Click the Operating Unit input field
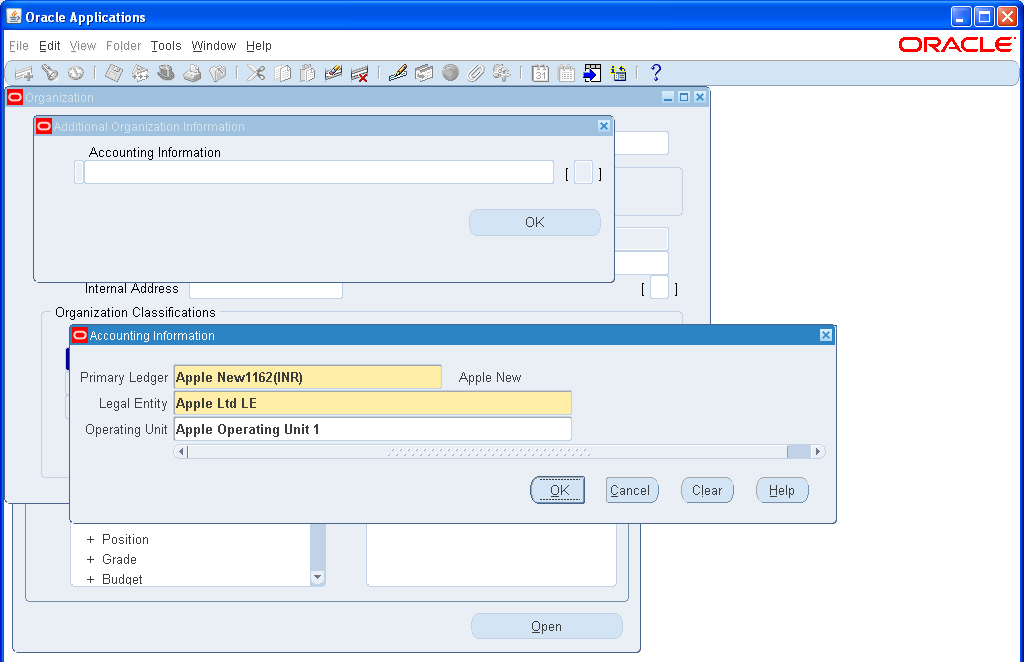 tap(372, 428)
